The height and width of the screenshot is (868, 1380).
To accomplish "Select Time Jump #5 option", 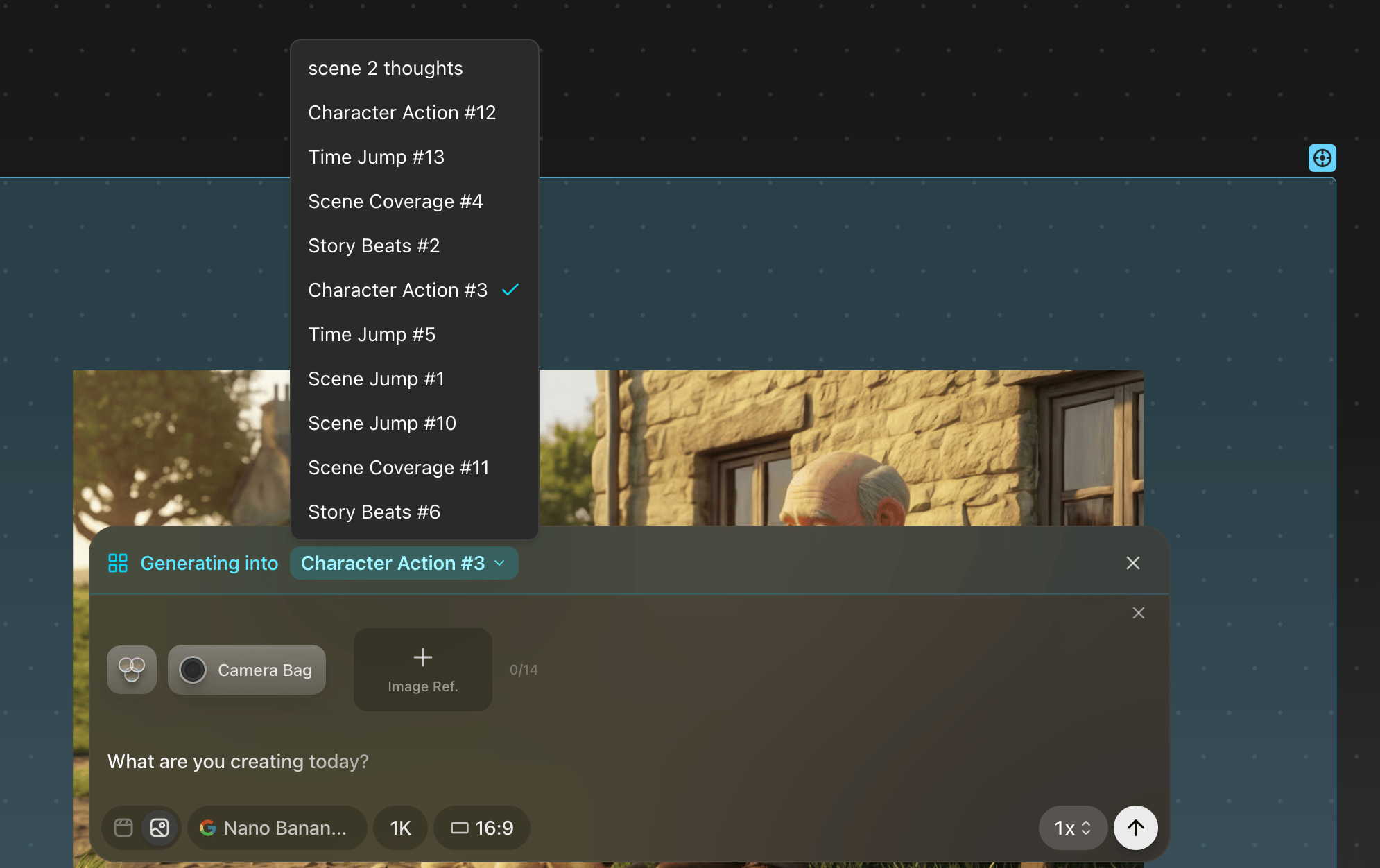I will 414,334.
